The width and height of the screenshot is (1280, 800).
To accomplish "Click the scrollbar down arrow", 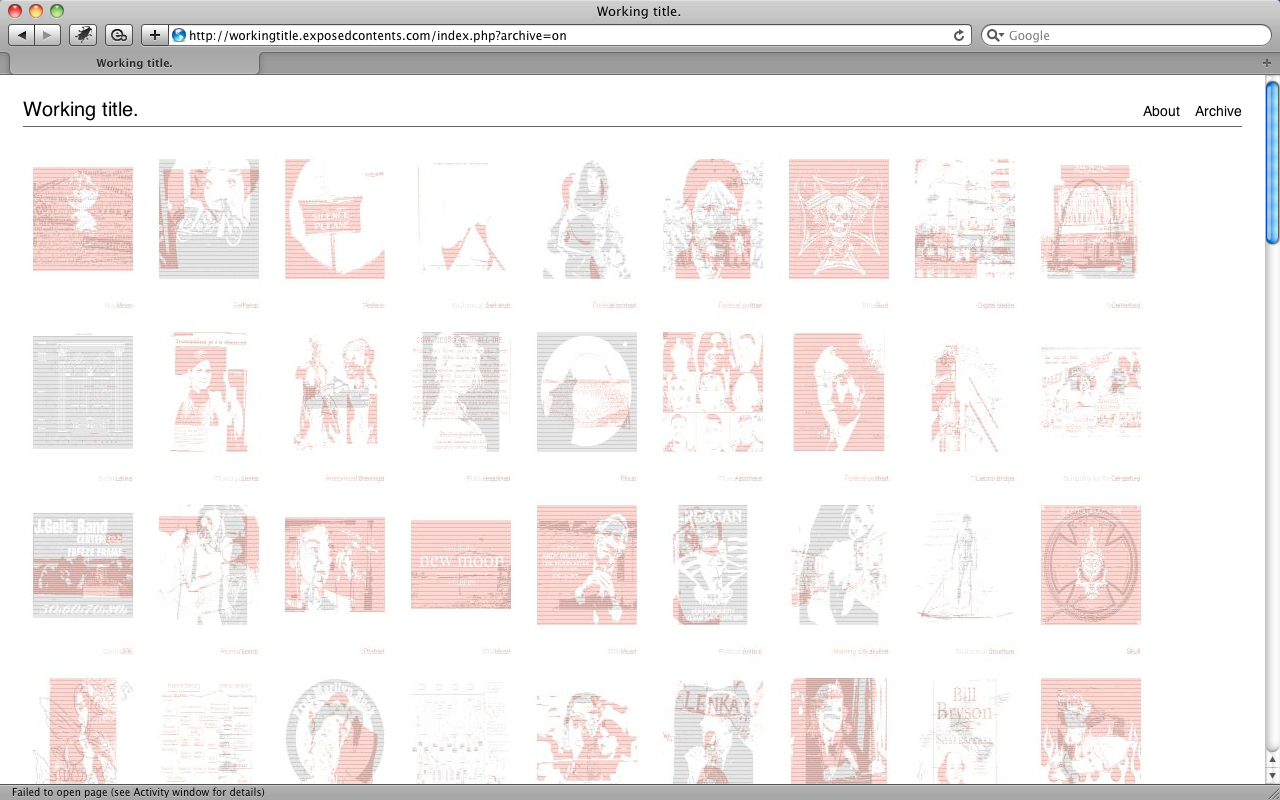I will [1272, 776].
